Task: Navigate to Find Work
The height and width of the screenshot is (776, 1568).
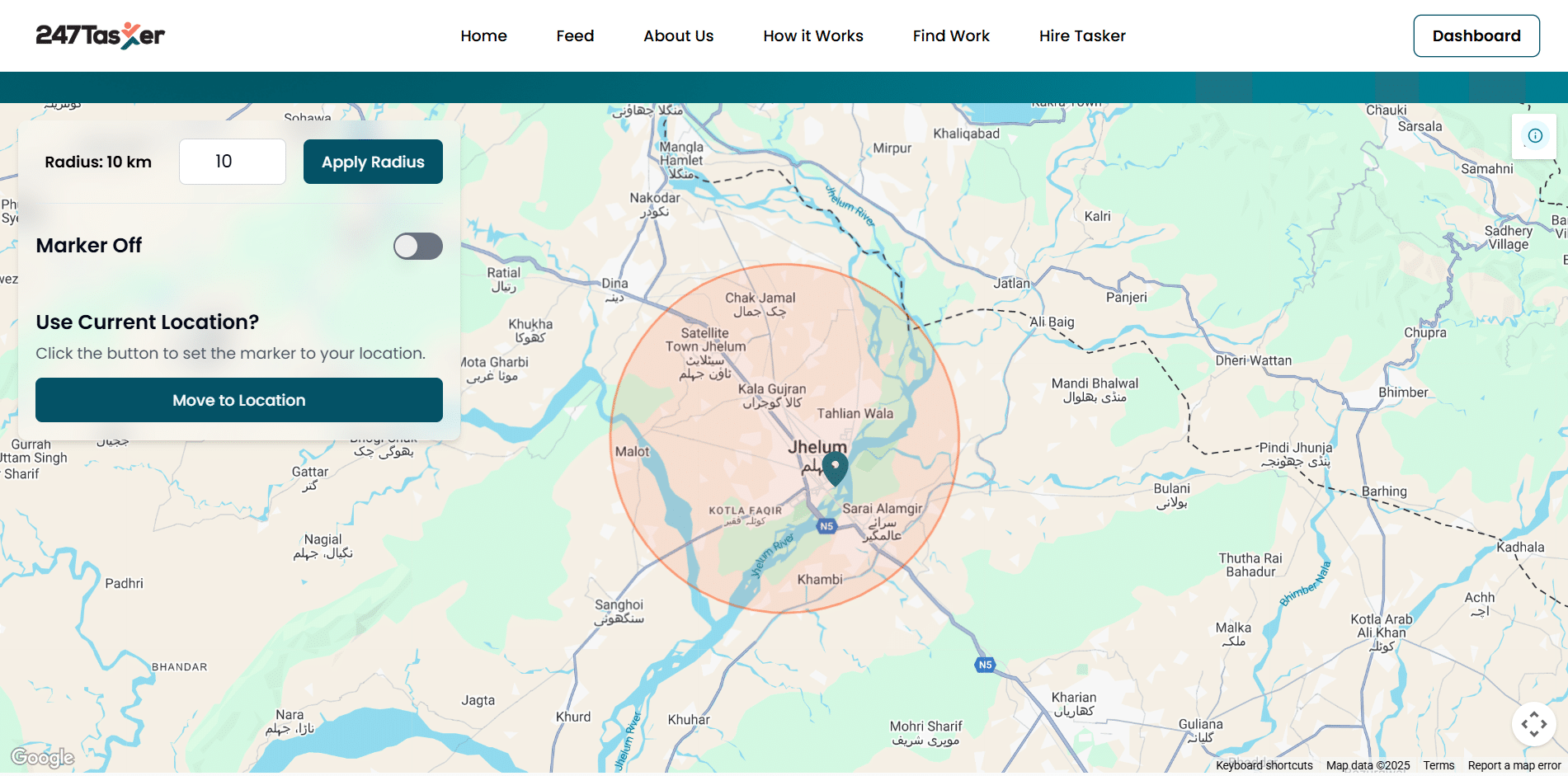Action: coord(950,35)
